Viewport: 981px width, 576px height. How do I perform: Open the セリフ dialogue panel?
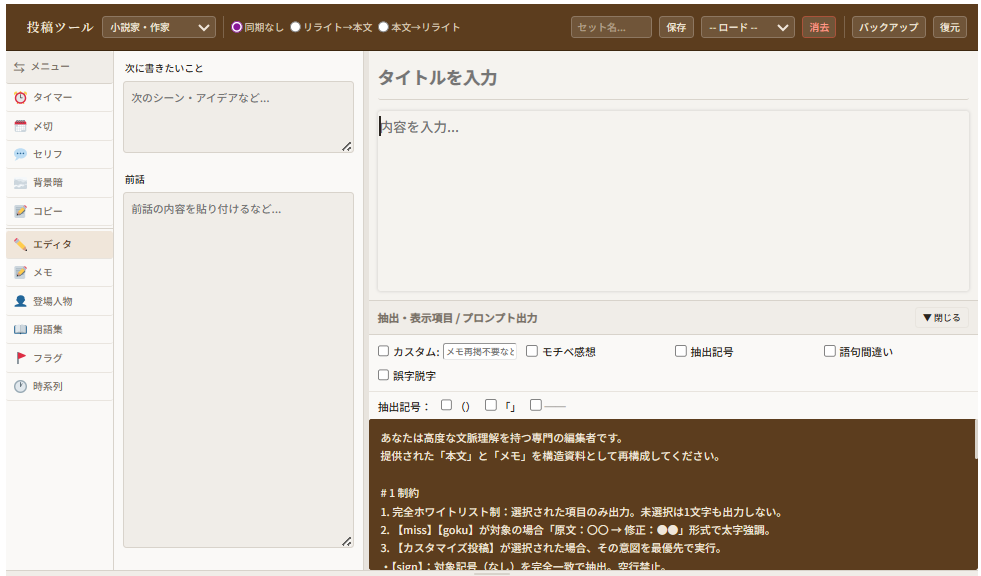[x=46, y=154]
